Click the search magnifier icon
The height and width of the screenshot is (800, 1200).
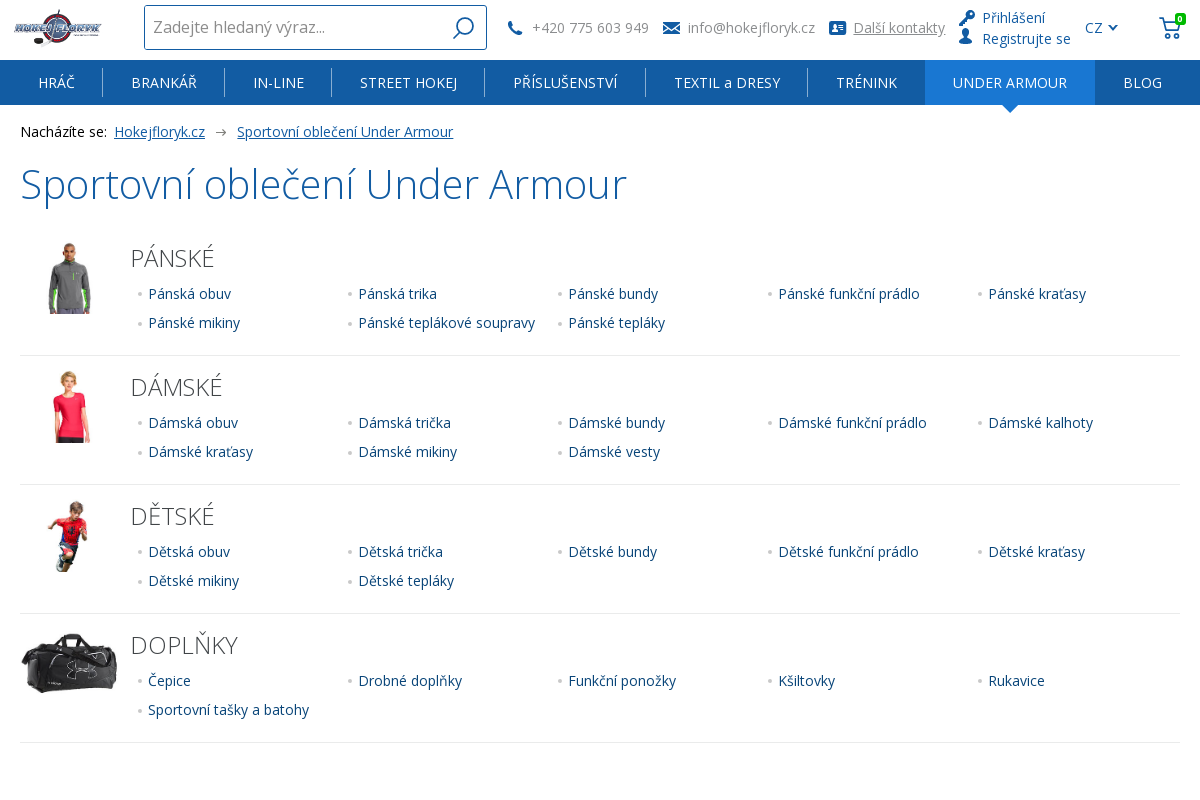click(463, 27)
